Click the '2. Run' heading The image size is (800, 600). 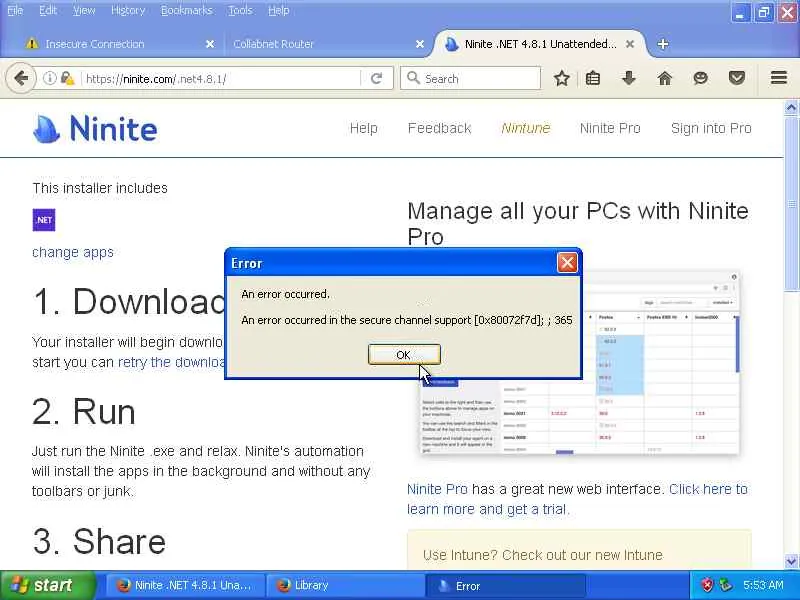(84, 411)
